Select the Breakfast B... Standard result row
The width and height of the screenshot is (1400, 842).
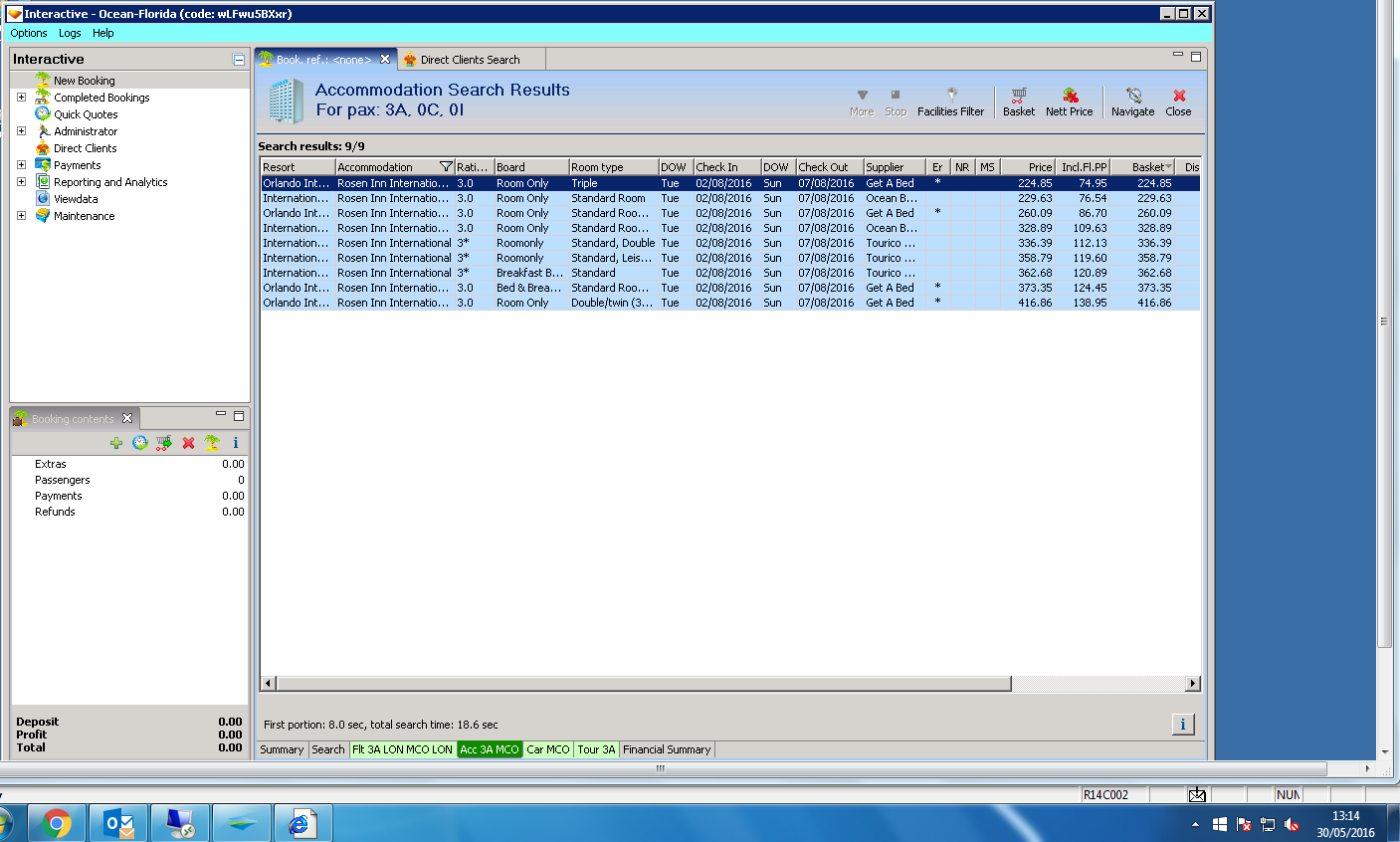click(x=730, y=273)
